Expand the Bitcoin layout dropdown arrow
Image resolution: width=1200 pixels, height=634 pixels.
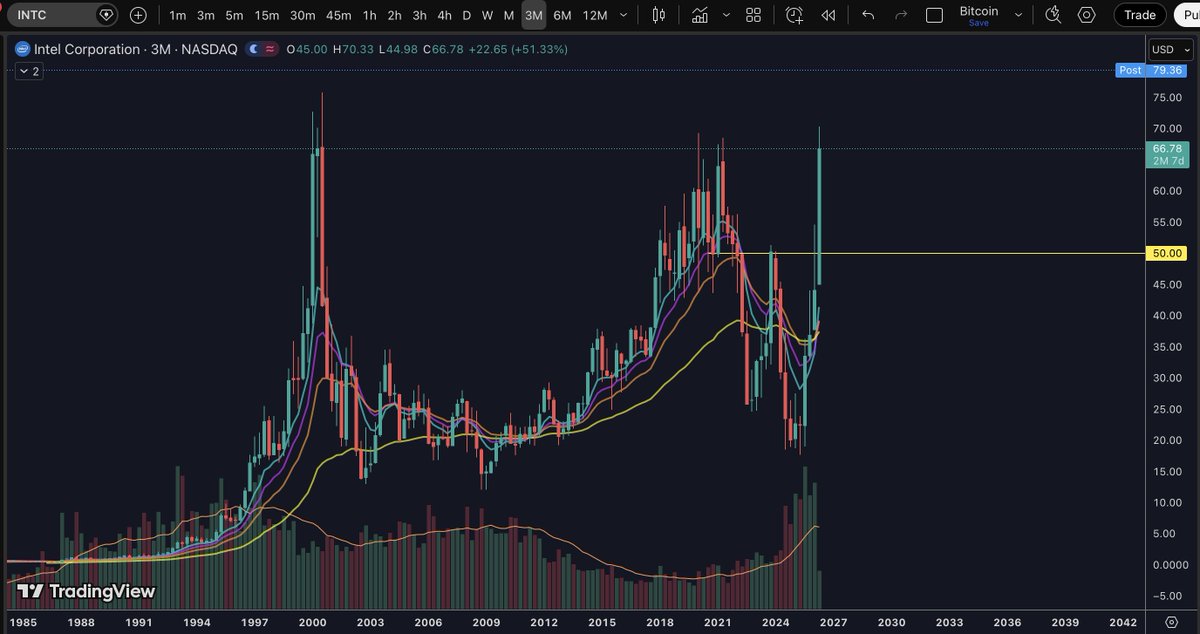click(1018, 15)
